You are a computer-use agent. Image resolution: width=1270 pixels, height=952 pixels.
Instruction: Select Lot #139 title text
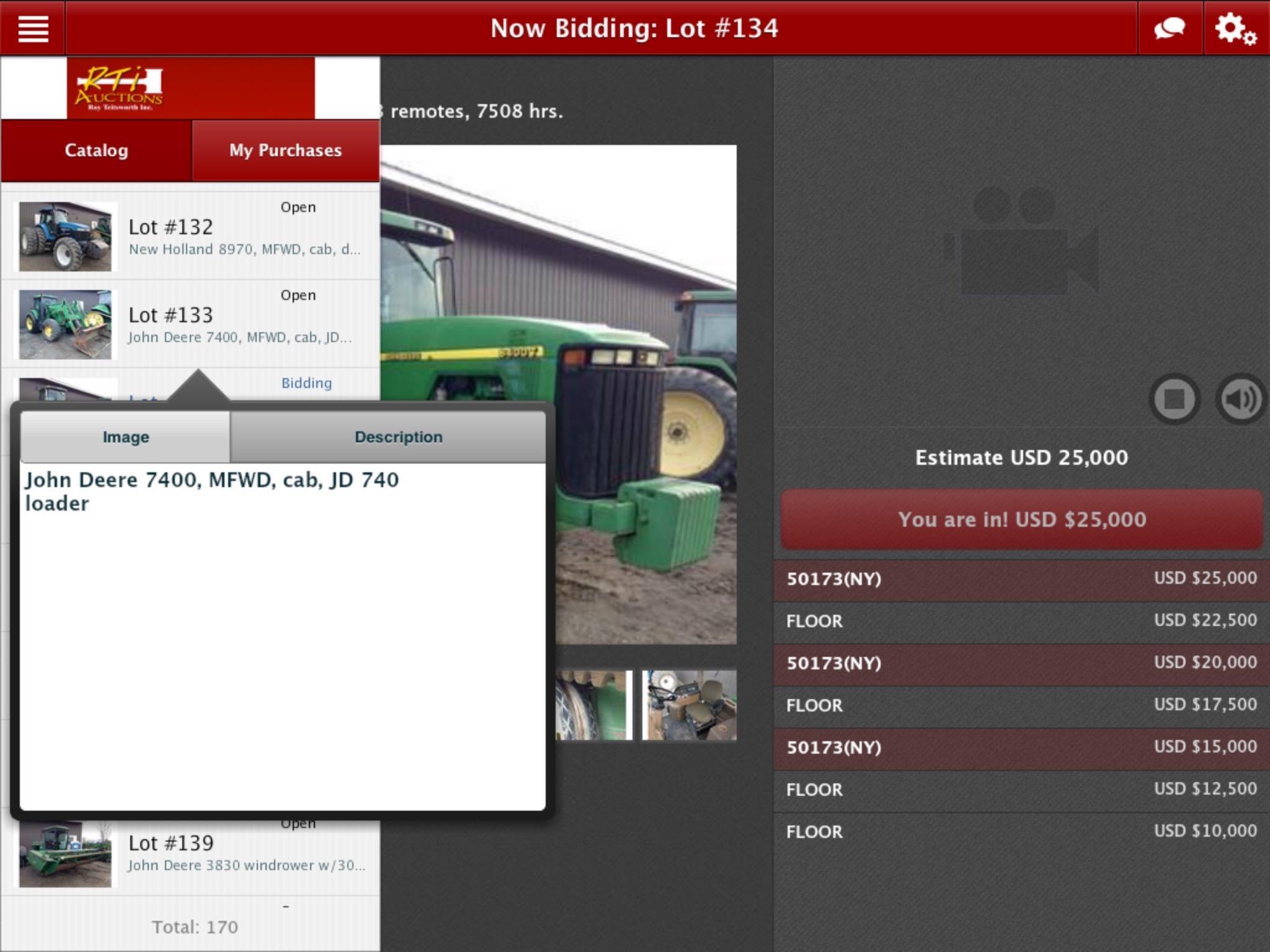pos(171,843)
